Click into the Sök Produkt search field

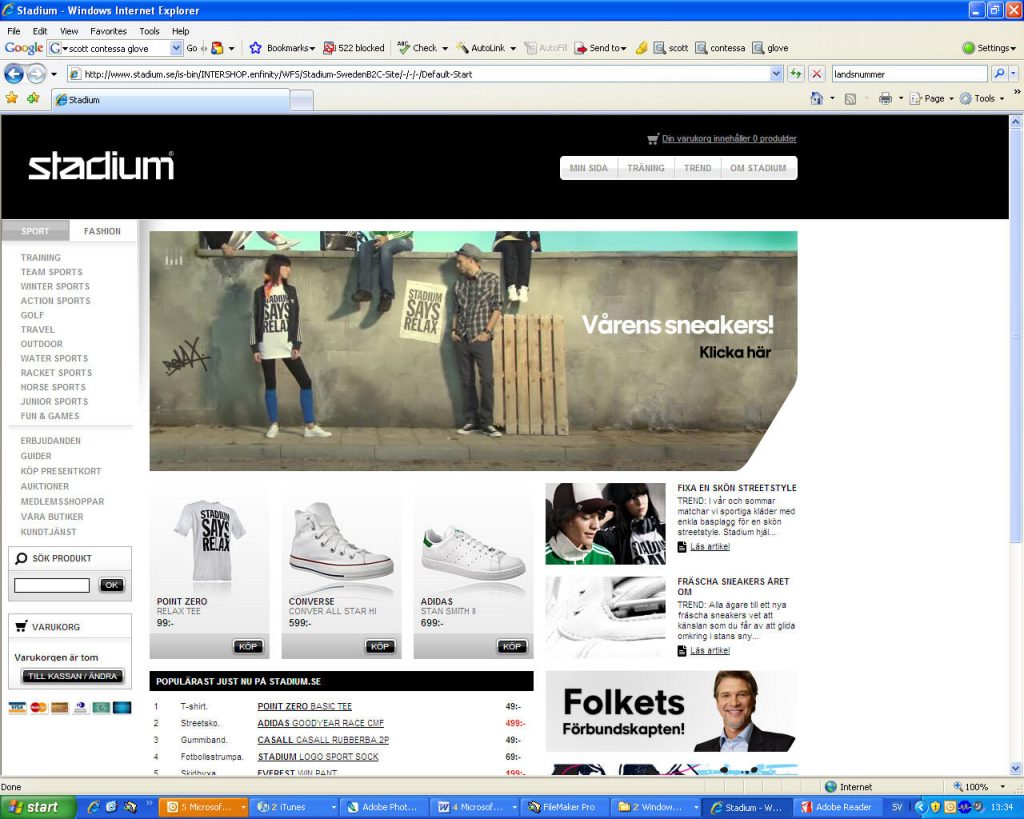tap(52, 585)
